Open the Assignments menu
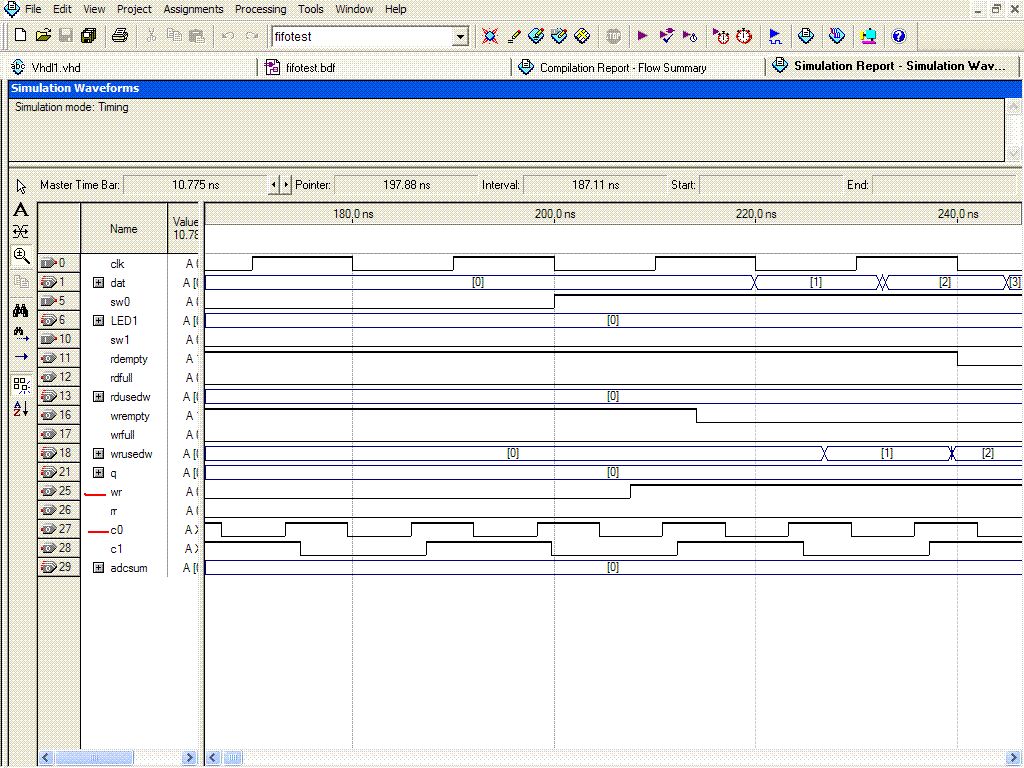 point(193,9)
